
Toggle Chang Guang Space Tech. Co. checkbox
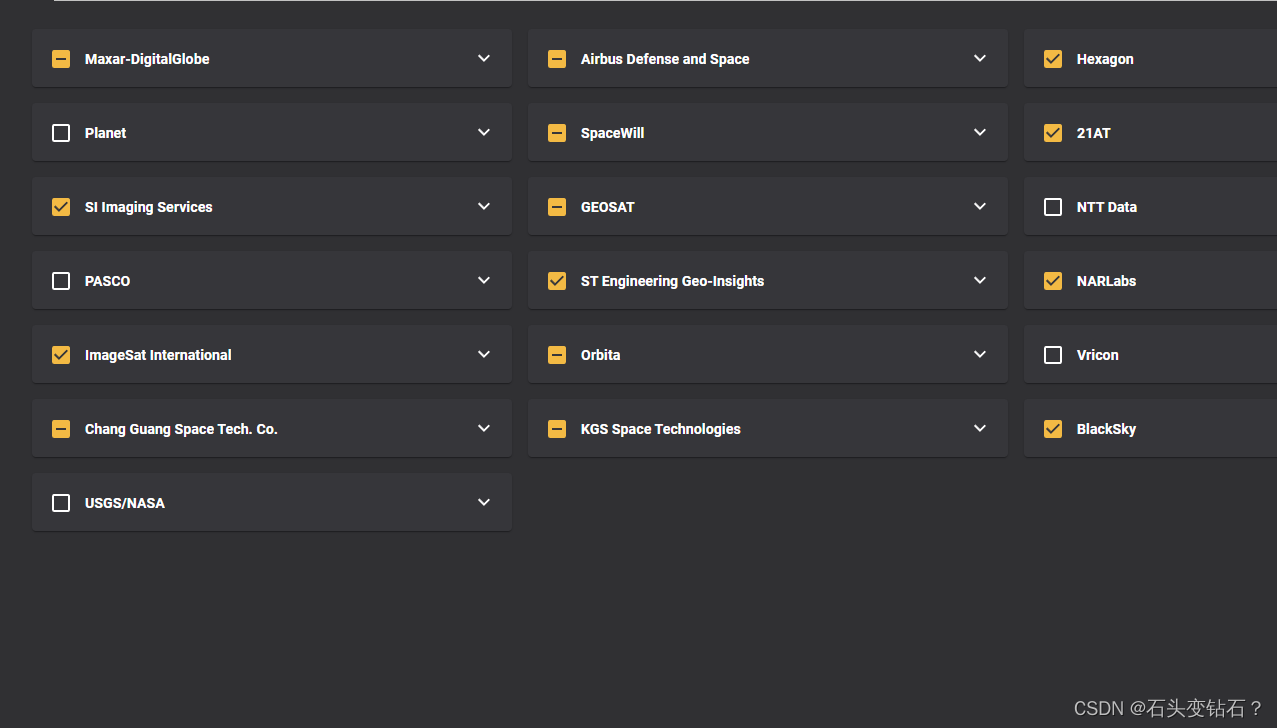[61, 429]
